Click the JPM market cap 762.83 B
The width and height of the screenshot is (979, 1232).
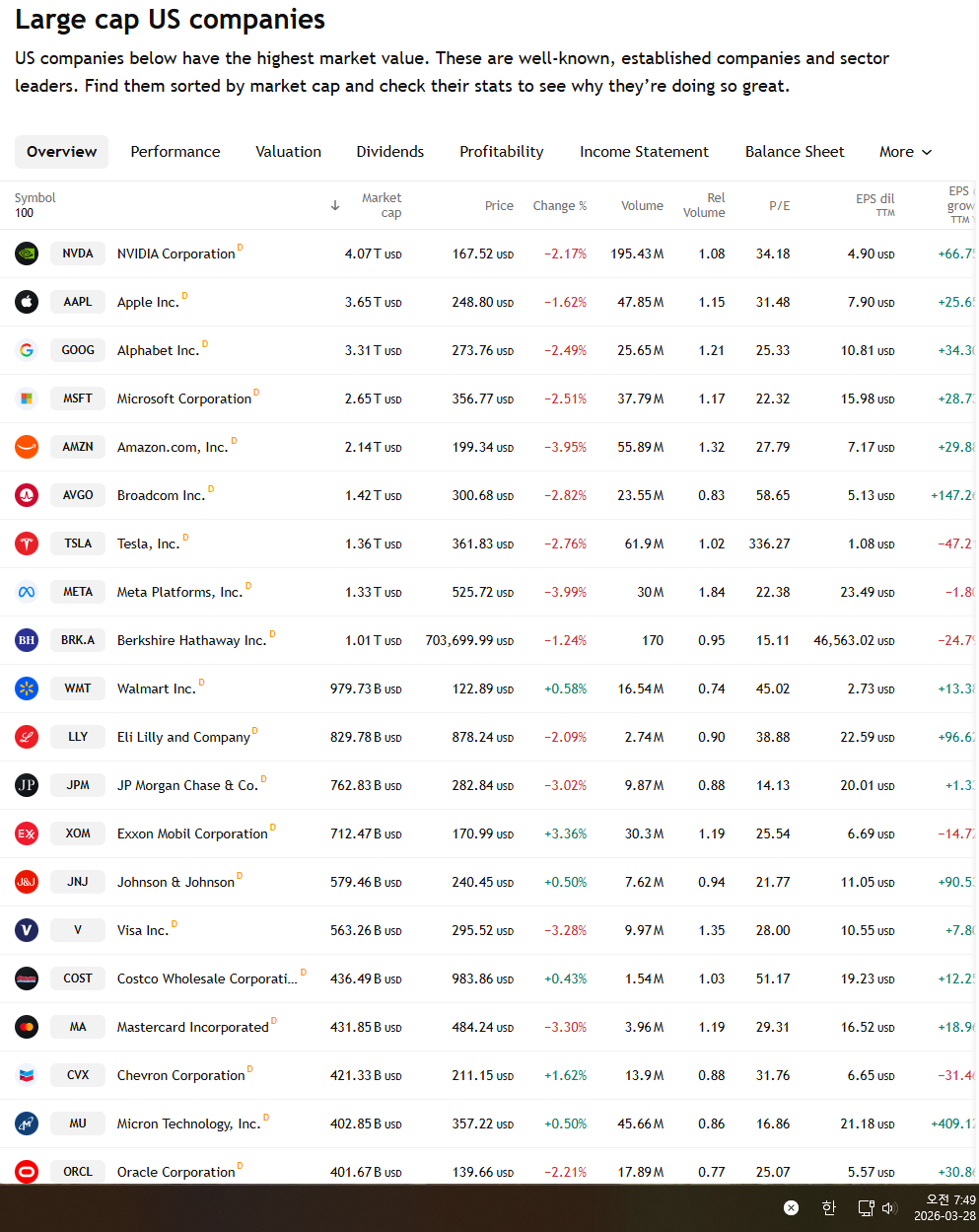point(366,785)
